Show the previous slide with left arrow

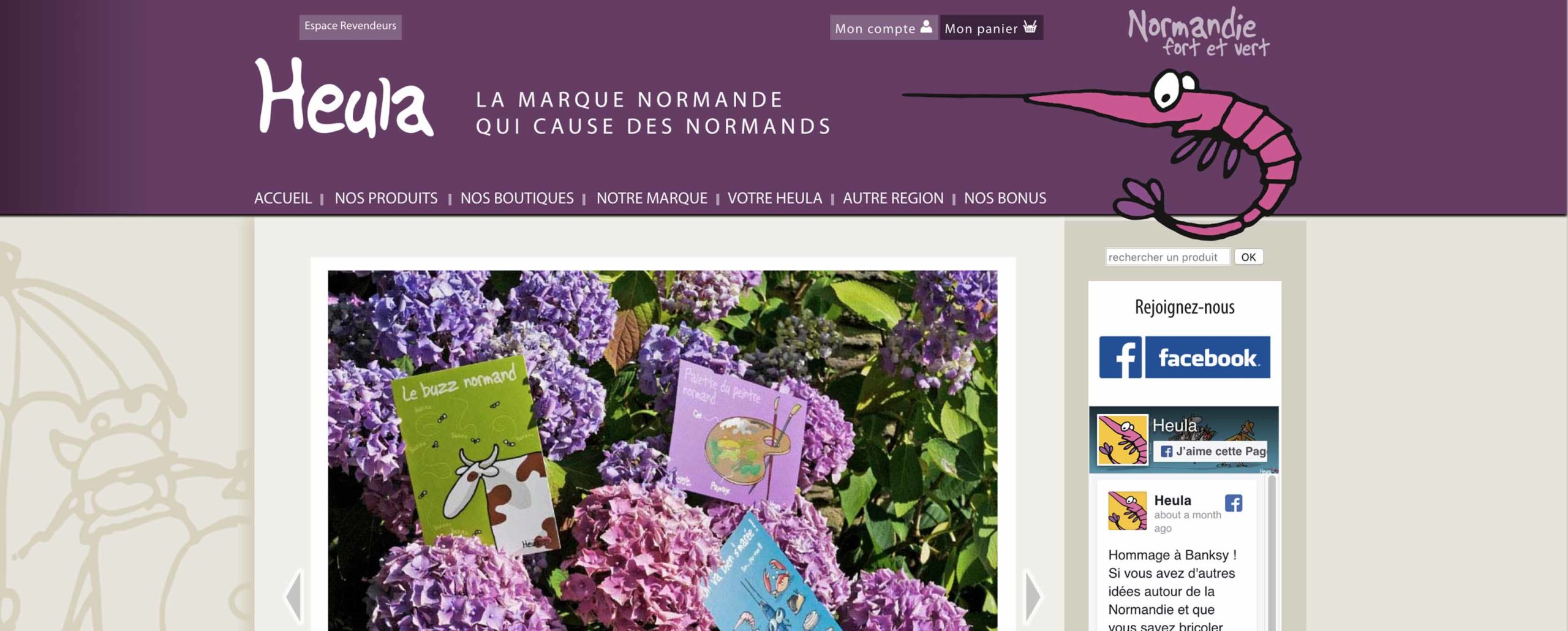(x=295, y=595)
